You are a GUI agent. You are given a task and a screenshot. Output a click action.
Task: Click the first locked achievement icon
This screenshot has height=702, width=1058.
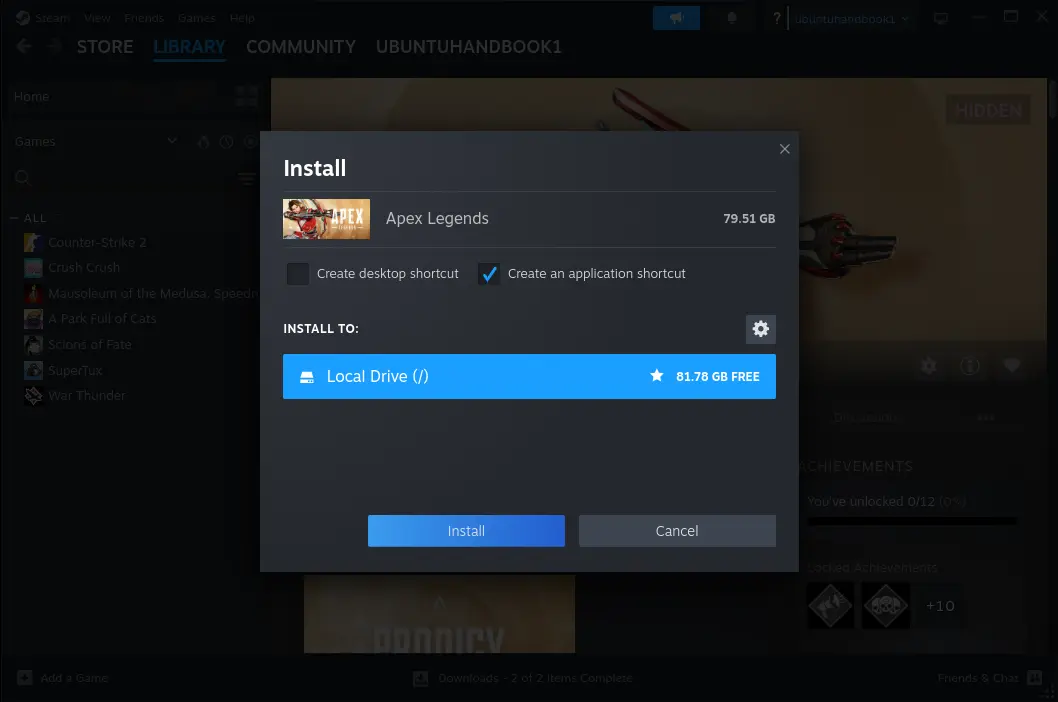pyautogui.click(x=830, y=605)
